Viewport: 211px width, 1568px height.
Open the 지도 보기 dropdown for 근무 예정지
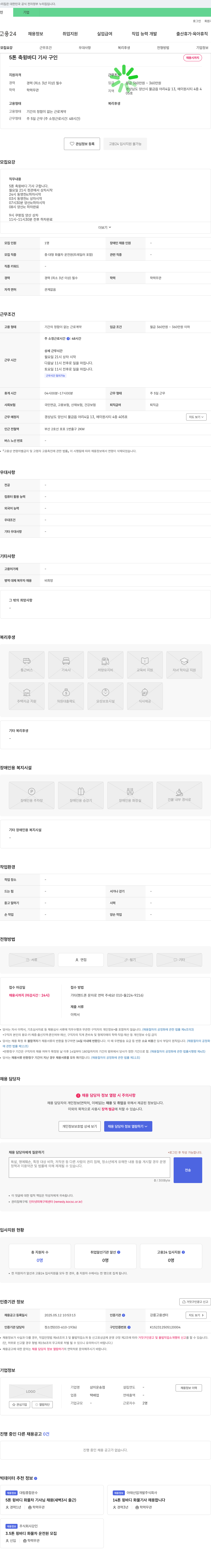click(196, 417)
